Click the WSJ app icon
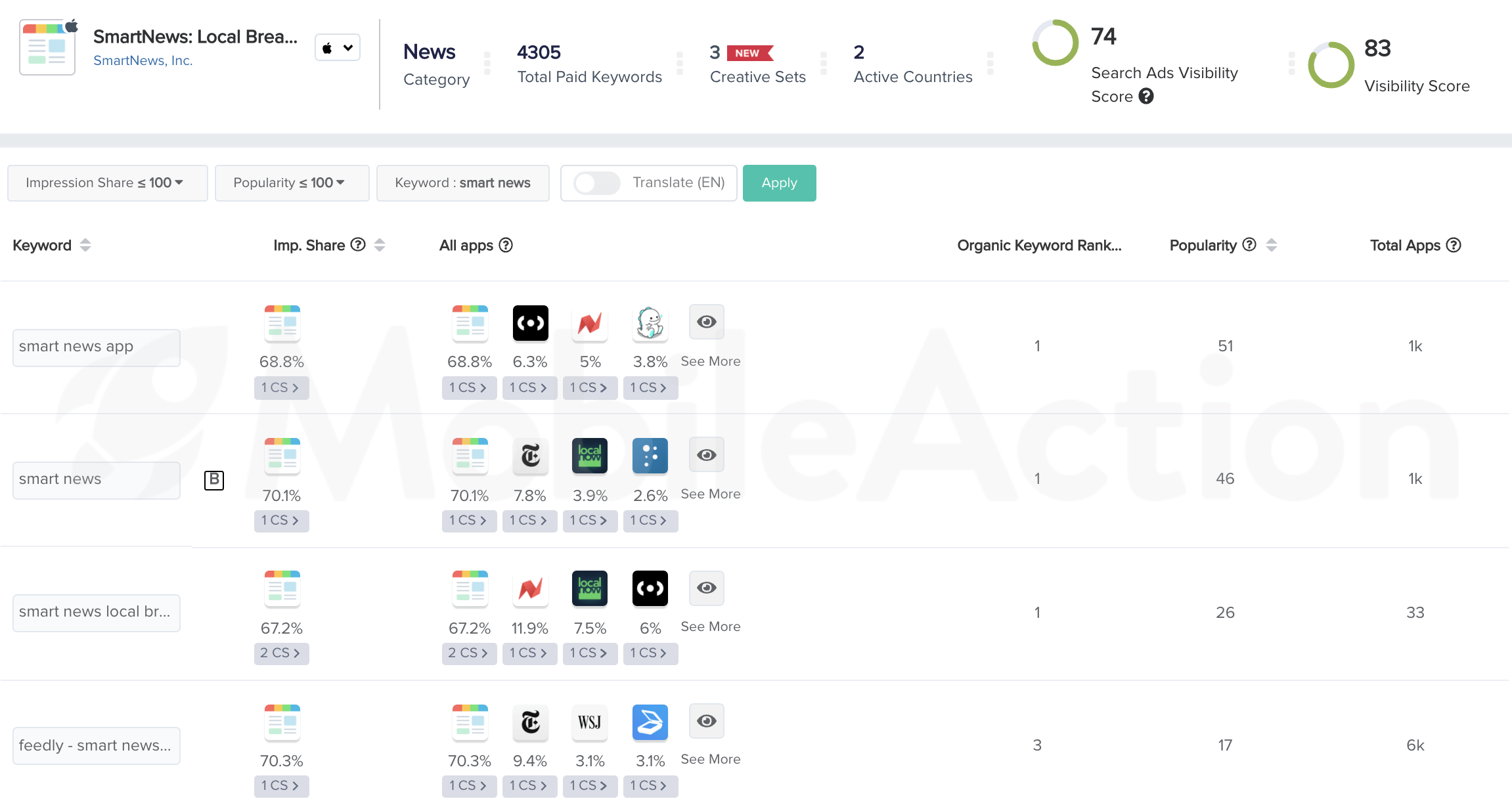Screen dimensions: 1512x805 (590, 722)
